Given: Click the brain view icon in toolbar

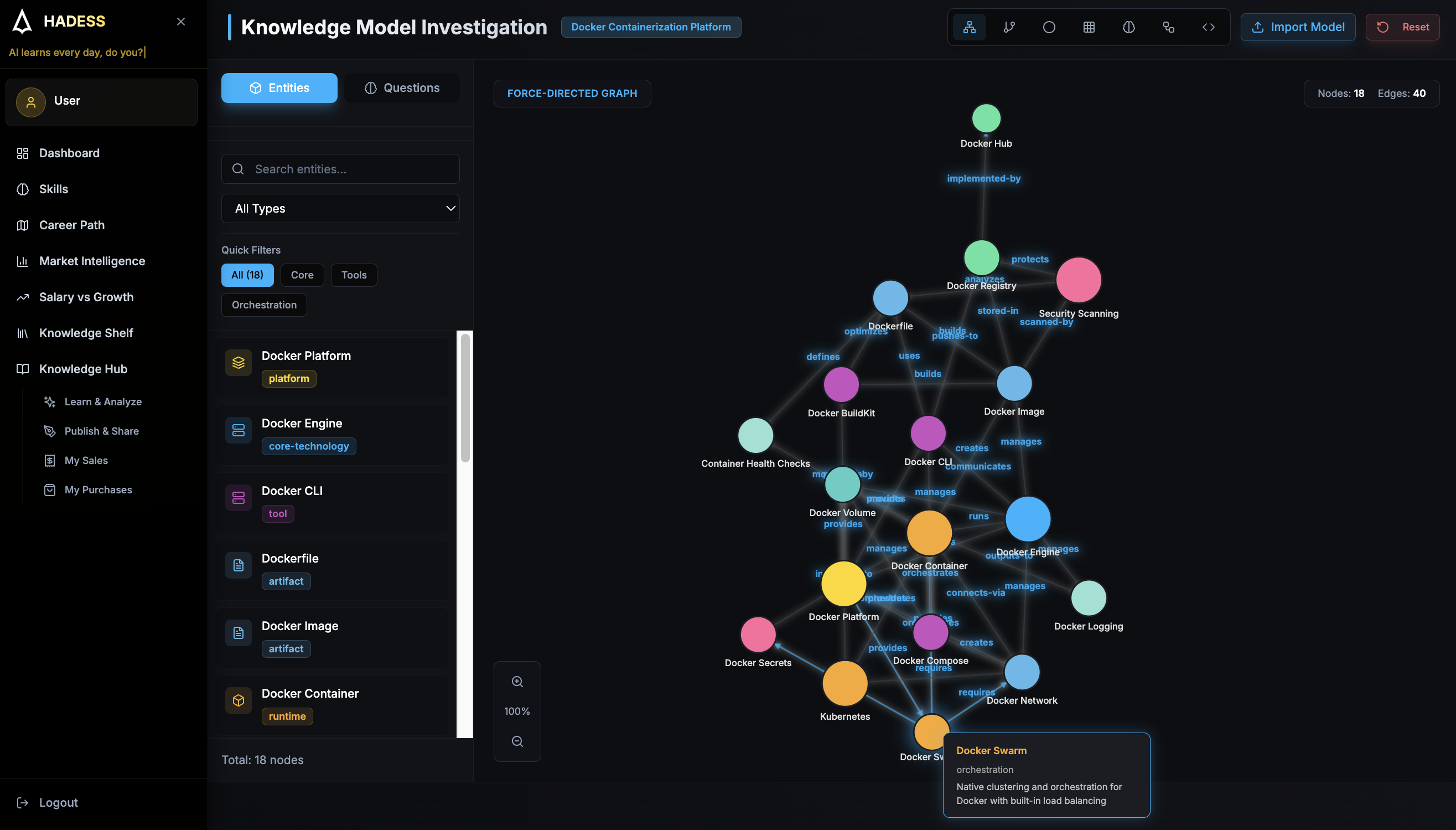Looking at the screenshot, I should coord(1128,27).
